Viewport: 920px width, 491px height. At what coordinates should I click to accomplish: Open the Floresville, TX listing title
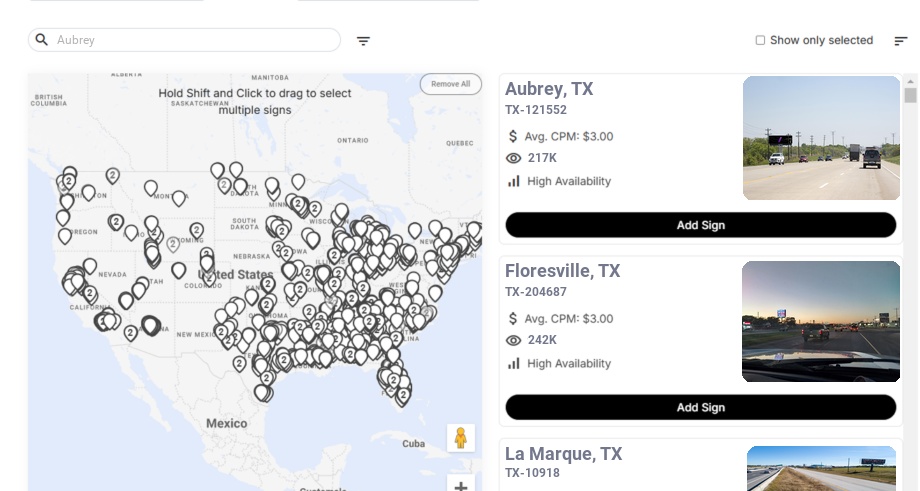(x=562, y=271)
